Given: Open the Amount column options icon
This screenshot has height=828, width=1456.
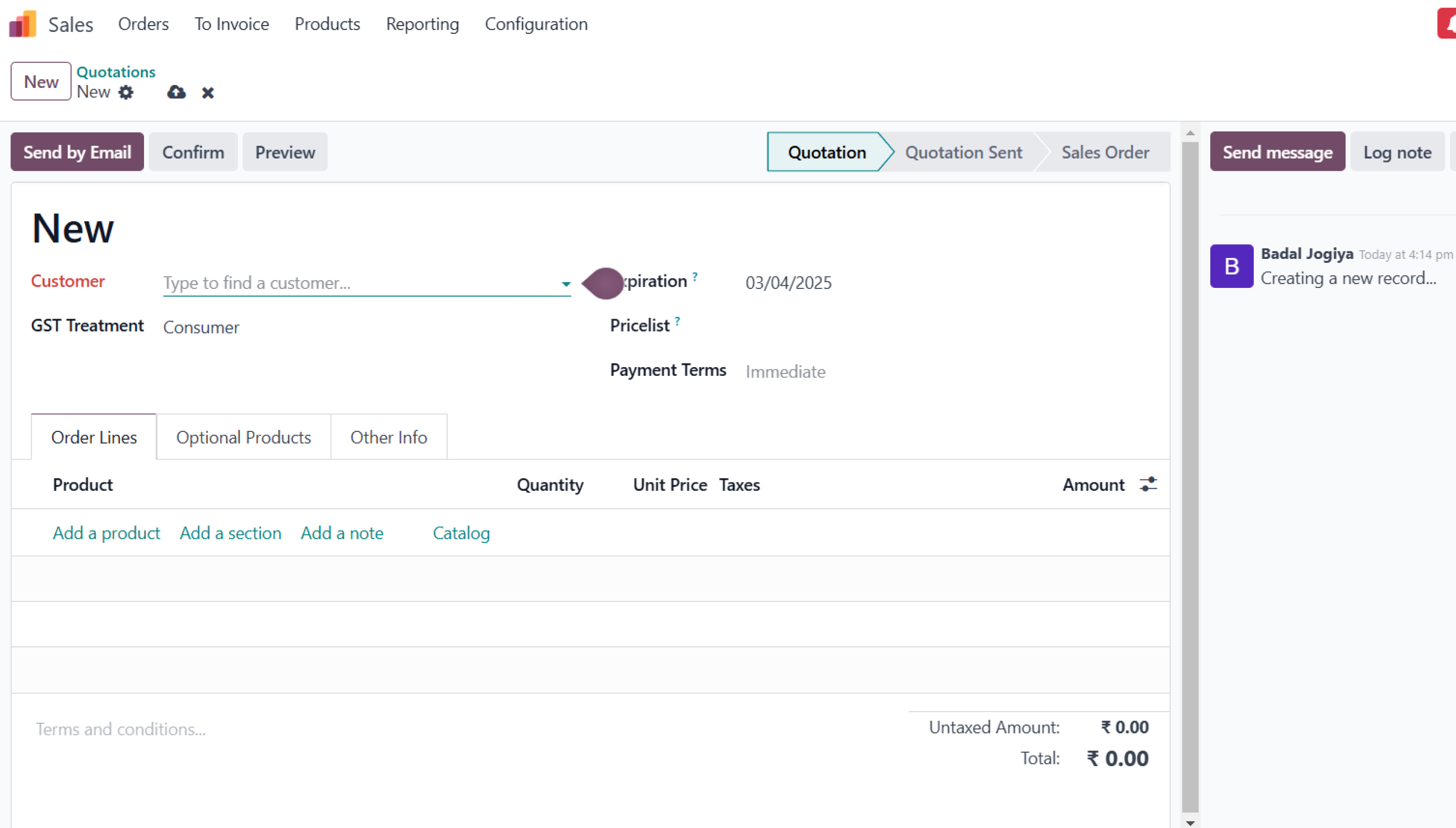Looking at the screenshot, I should pyautogui.click(x=1149, y=484).
